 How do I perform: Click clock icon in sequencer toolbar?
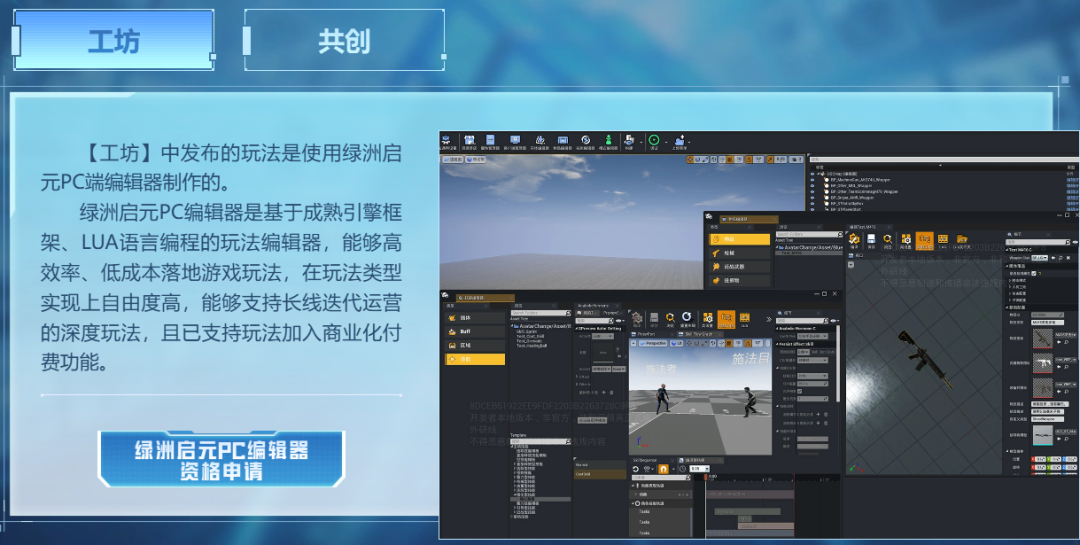[x=683, y=469]
